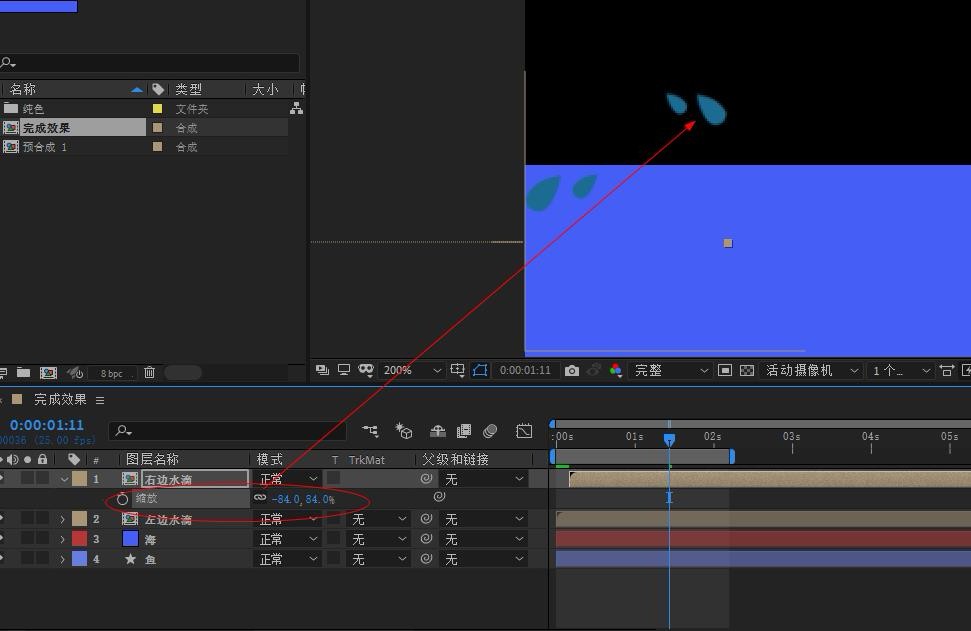Click the timeline current time 0:00:01:11
971x631 pixels.
46,425
